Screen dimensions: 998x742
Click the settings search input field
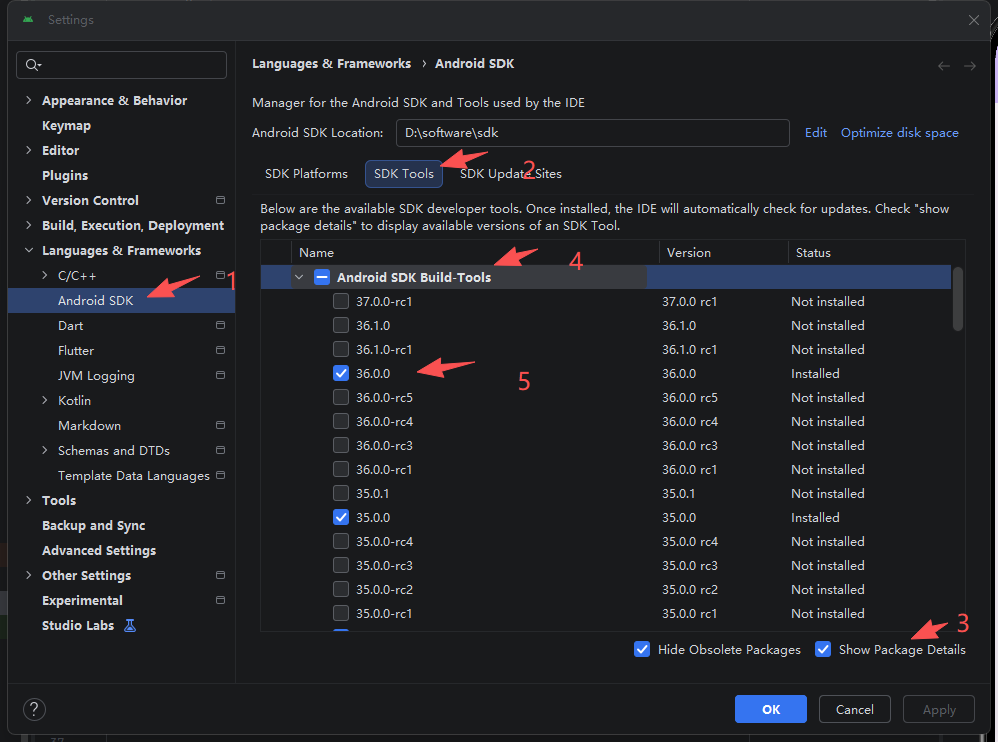121,65
